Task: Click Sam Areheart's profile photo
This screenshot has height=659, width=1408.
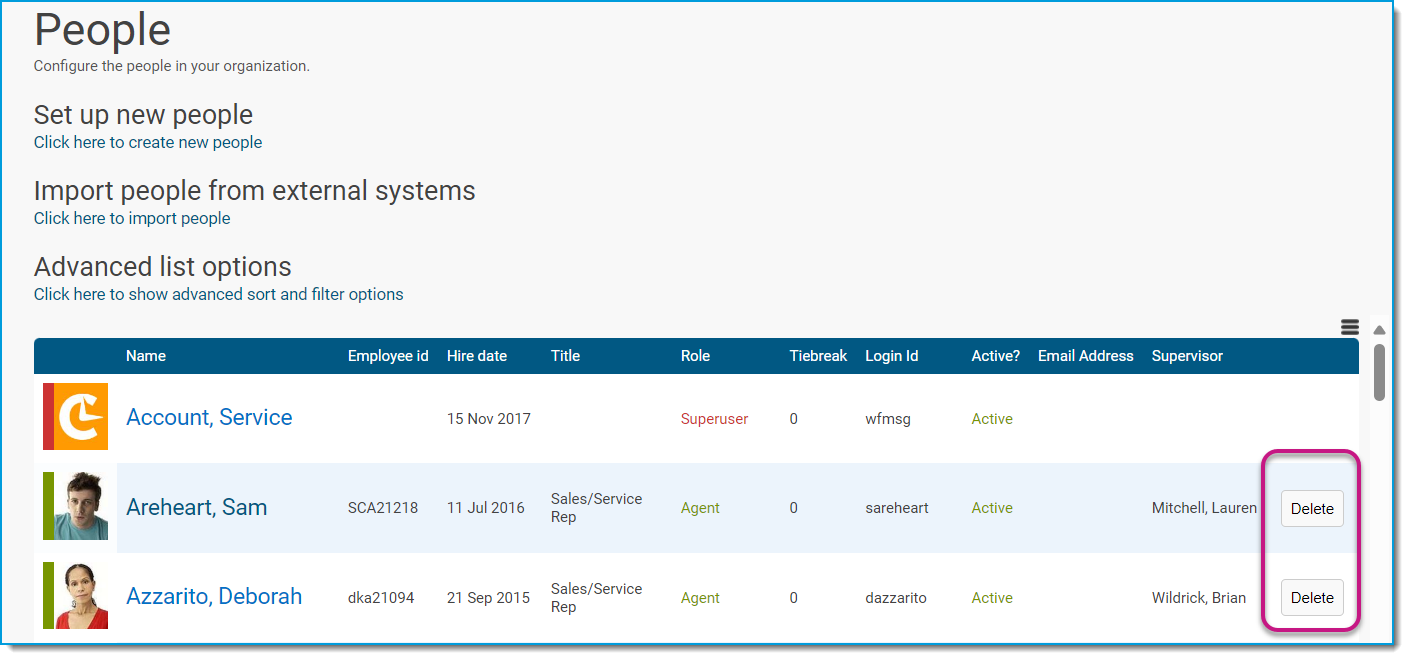Action: [81, 507]
